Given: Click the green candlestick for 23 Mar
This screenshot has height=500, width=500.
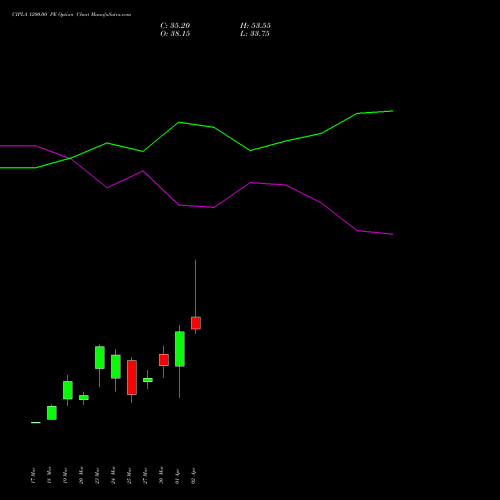Looking at the screenshot, I should (100, 357).
